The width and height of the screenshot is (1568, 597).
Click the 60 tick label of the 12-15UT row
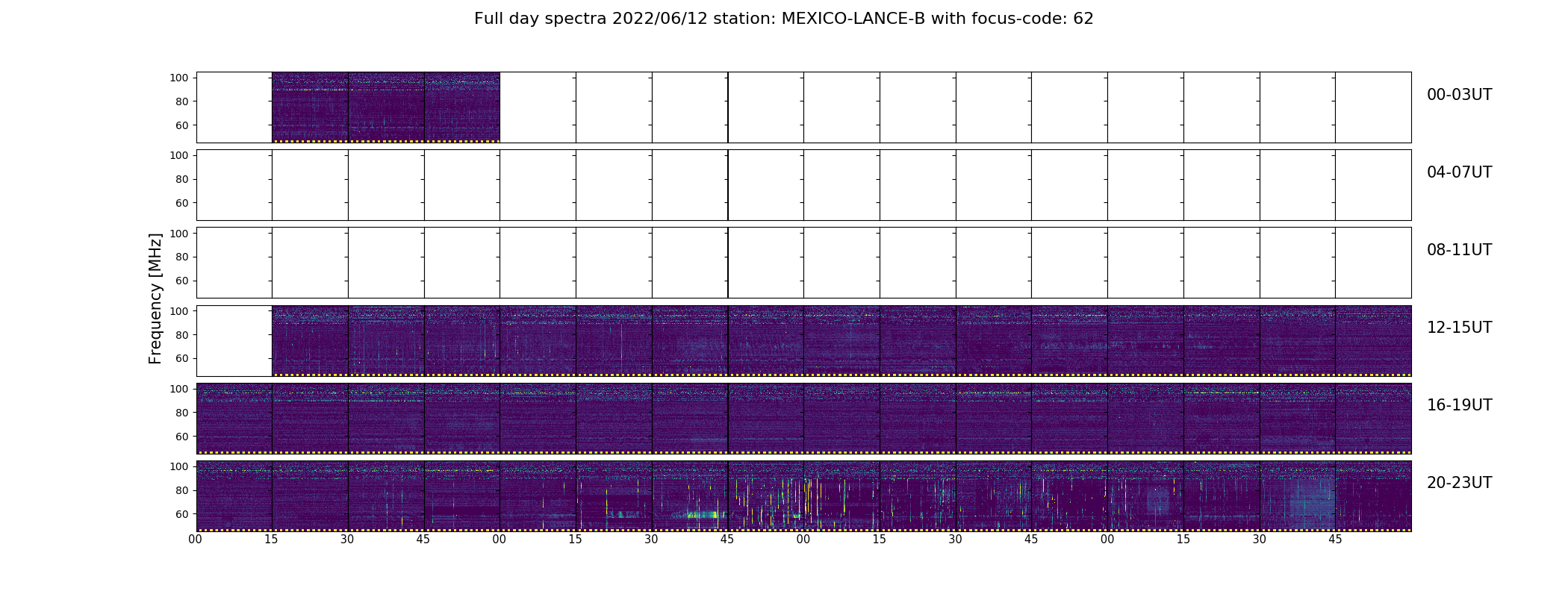(182, 359)
